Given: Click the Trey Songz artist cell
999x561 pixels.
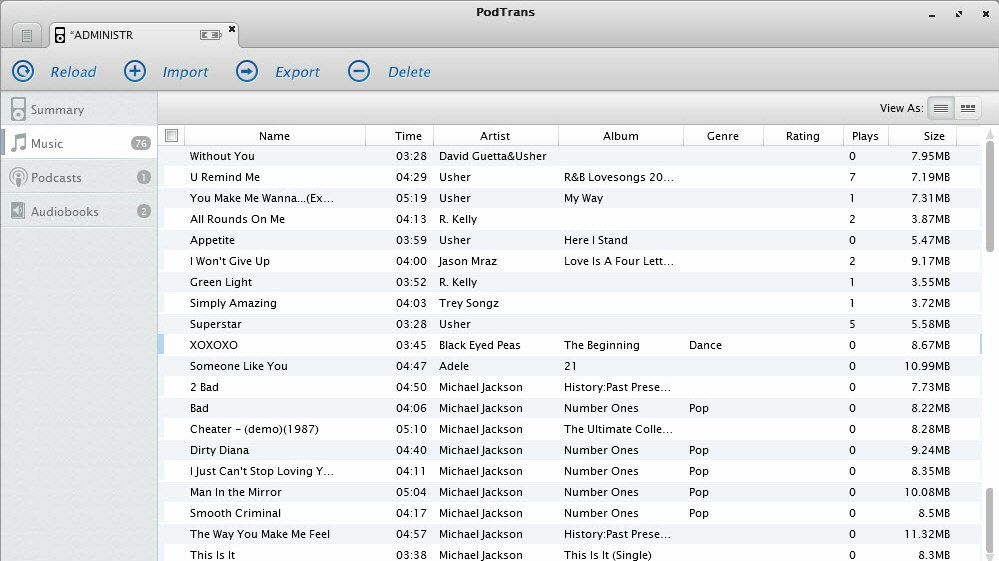Looking at the screenshot, I should pos(469,303).
